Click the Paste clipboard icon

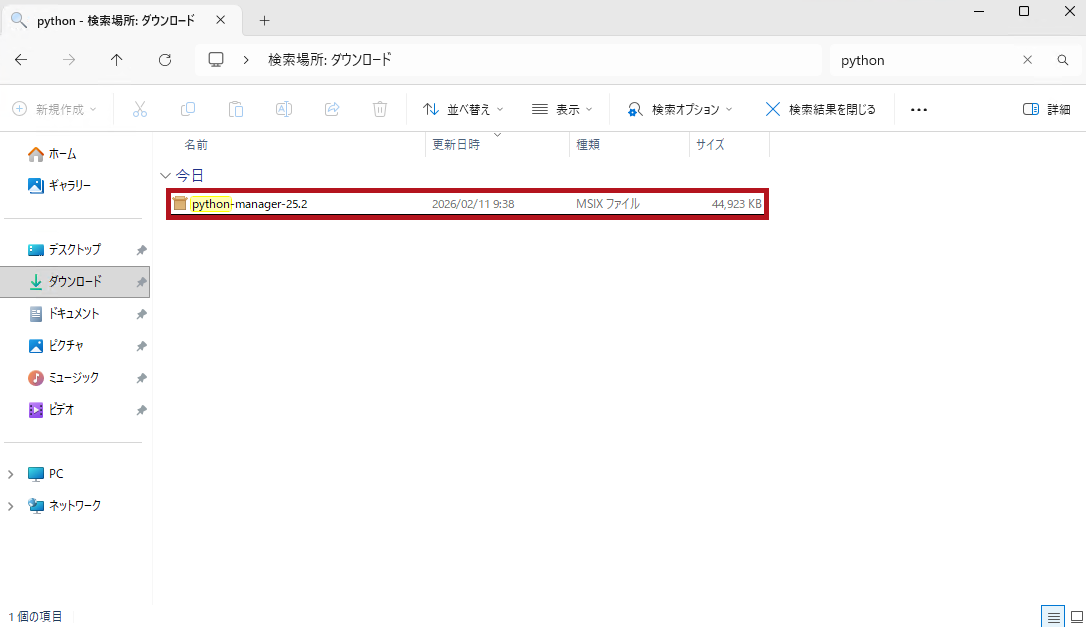click(x=236, y=109)
